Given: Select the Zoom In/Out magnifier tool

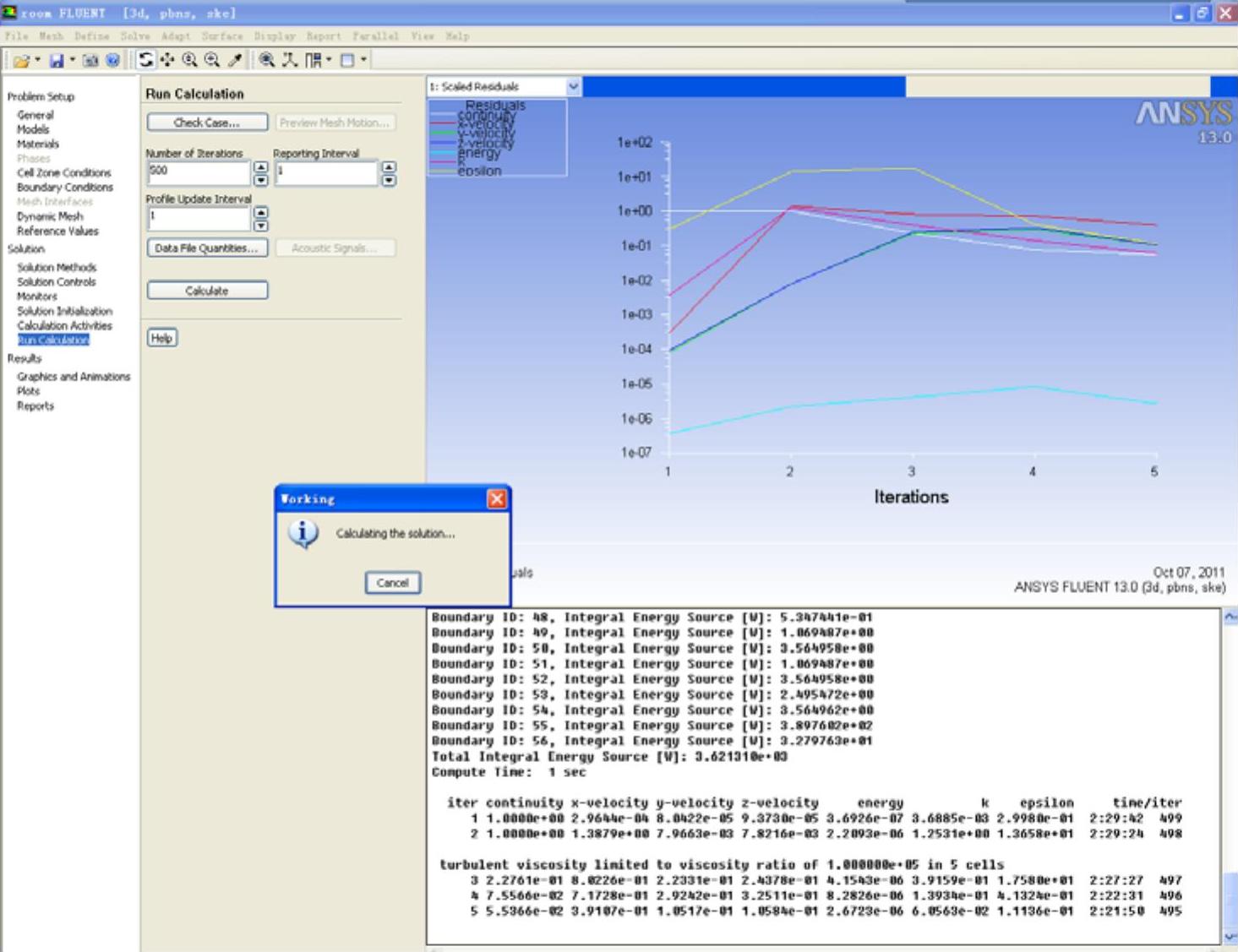Looking at the screenshot, I should (x=190, y=60).
